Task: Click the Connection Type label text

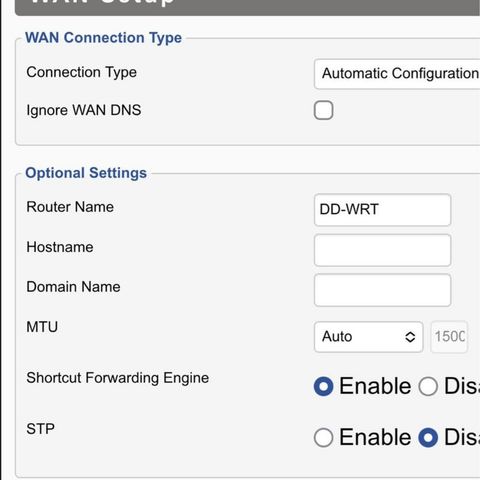Action: tap(81, 72)
